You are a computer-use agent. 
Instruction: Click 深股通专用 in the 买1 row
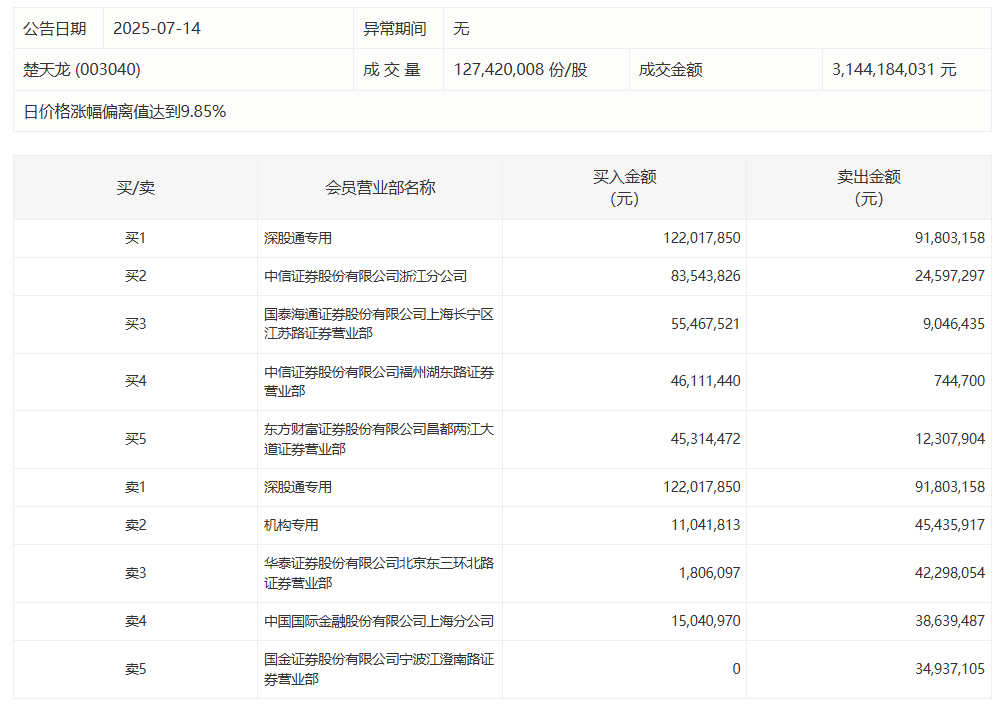(298, 238)
